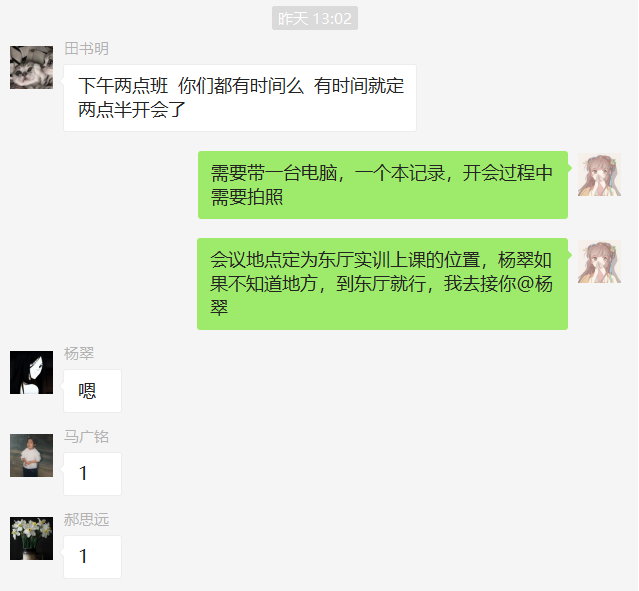Click my avatar beside the laptop message
Viewport: 639px width, 591px height.
[x=599, y=174]
